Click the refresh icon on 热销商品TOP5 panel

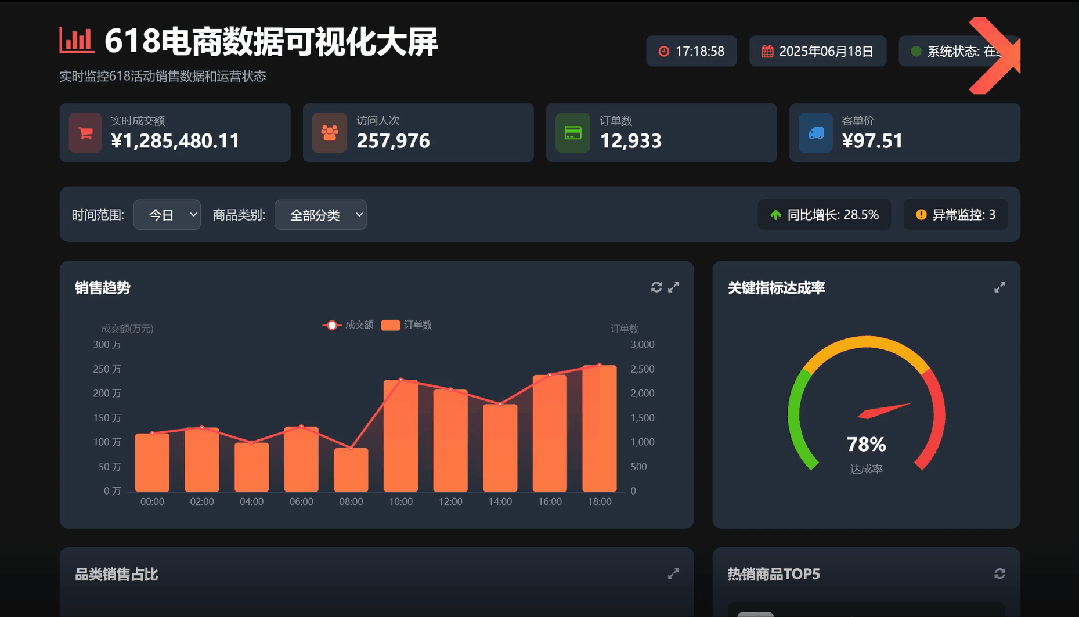pos(999,574)
